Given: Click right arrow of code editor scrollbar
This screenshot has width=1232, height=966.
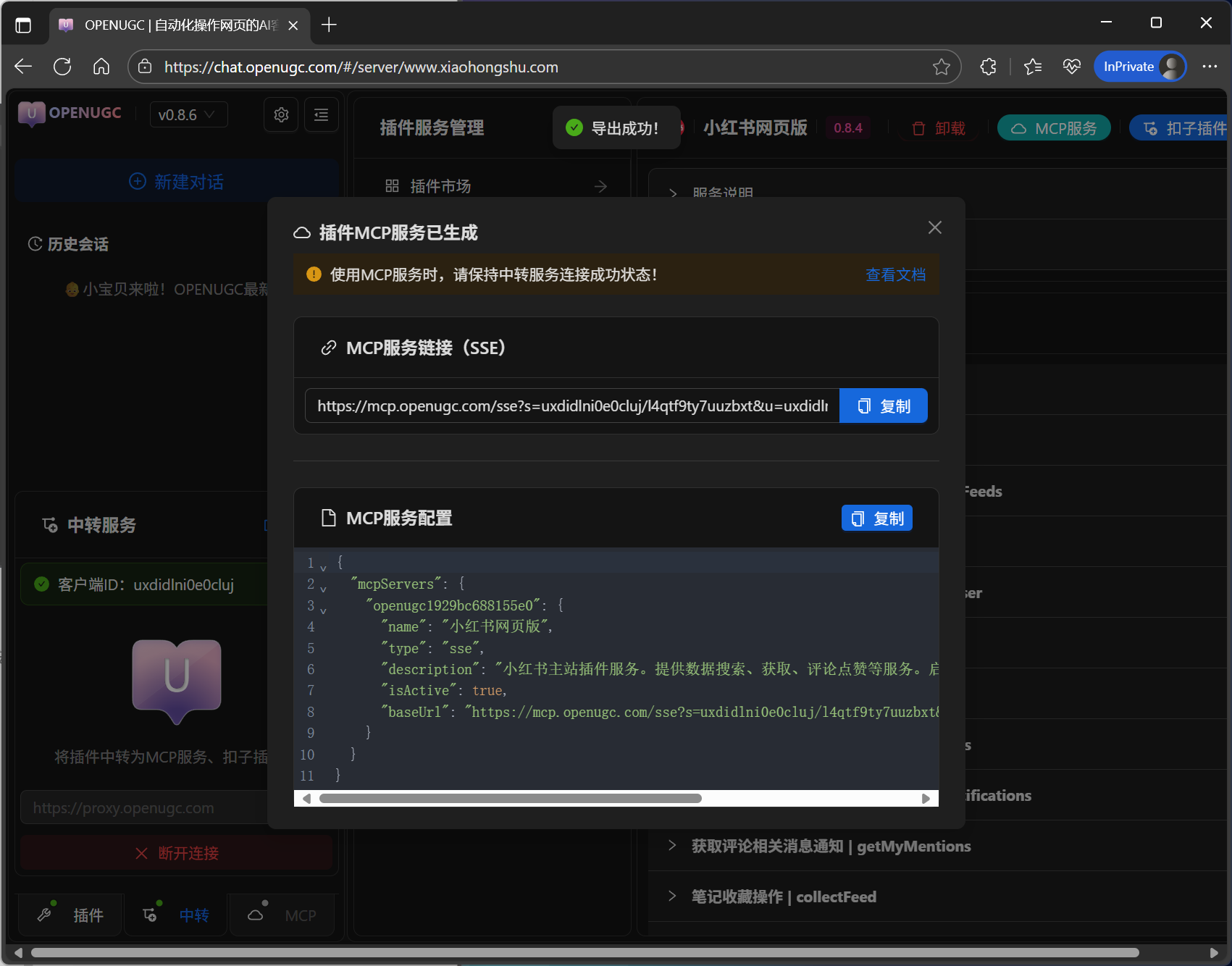Looking at the screenshot, I should [x=926, y=798].
